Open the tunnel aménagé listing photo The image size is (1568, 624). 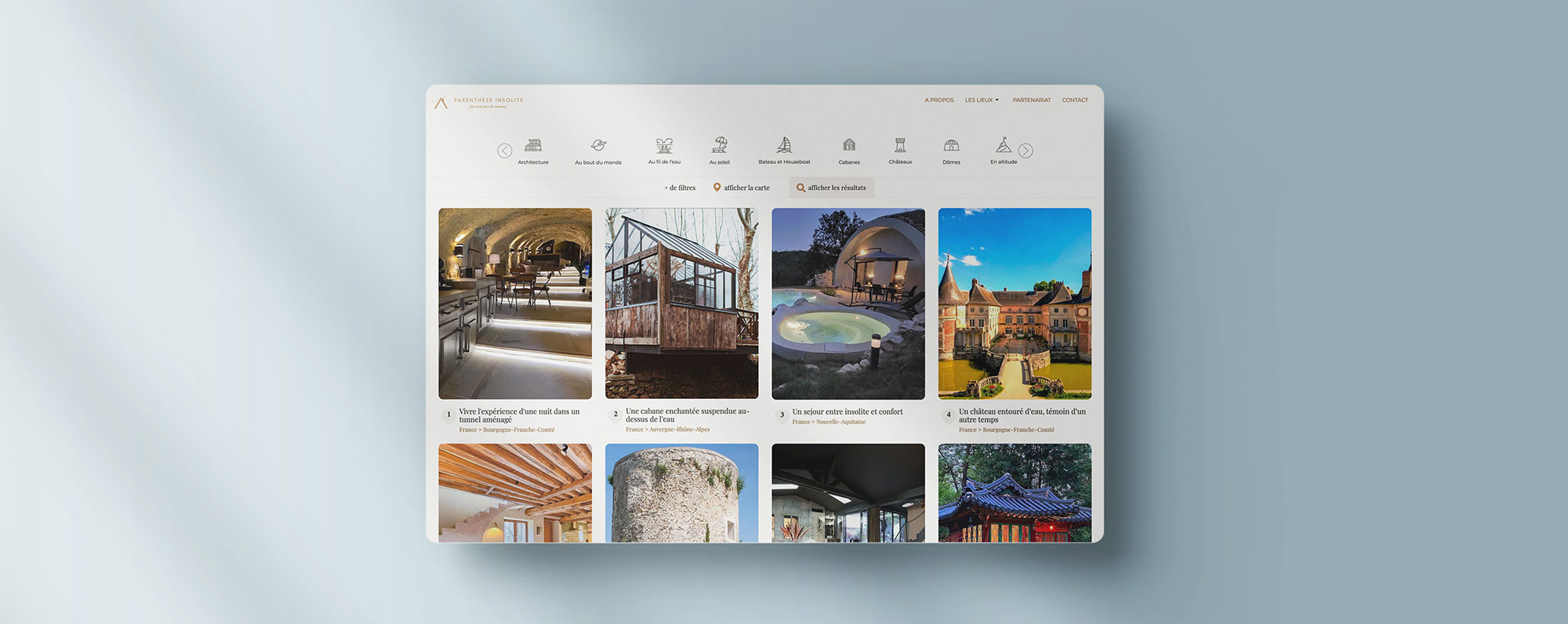click(515, 303)
